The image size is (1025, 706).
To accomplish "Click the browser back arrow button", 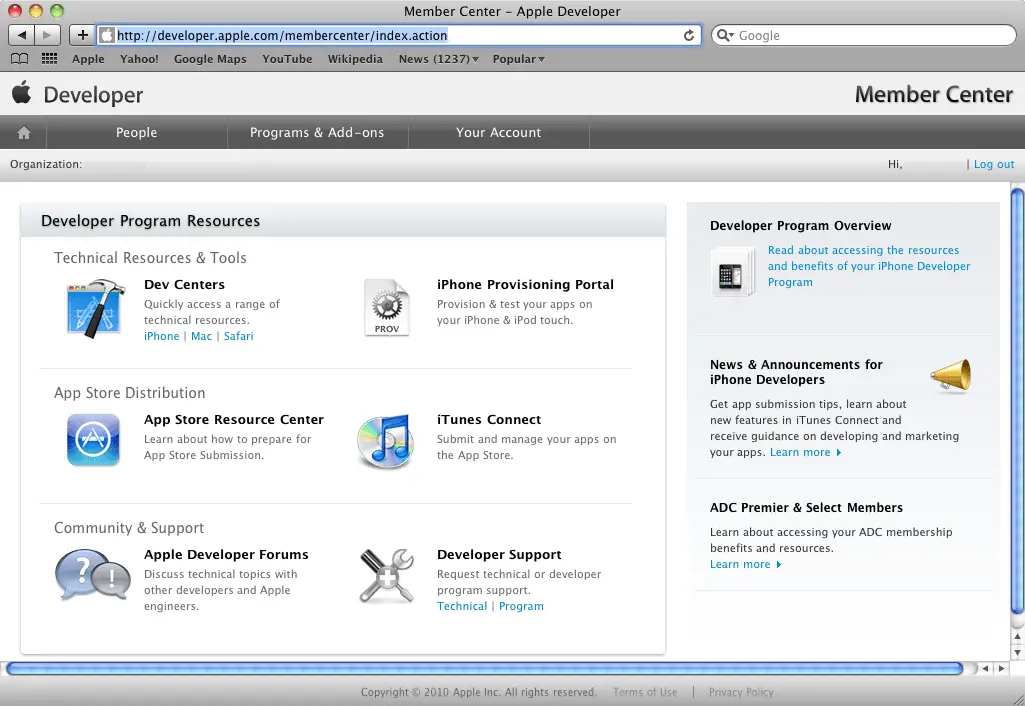I will point(22,35).
